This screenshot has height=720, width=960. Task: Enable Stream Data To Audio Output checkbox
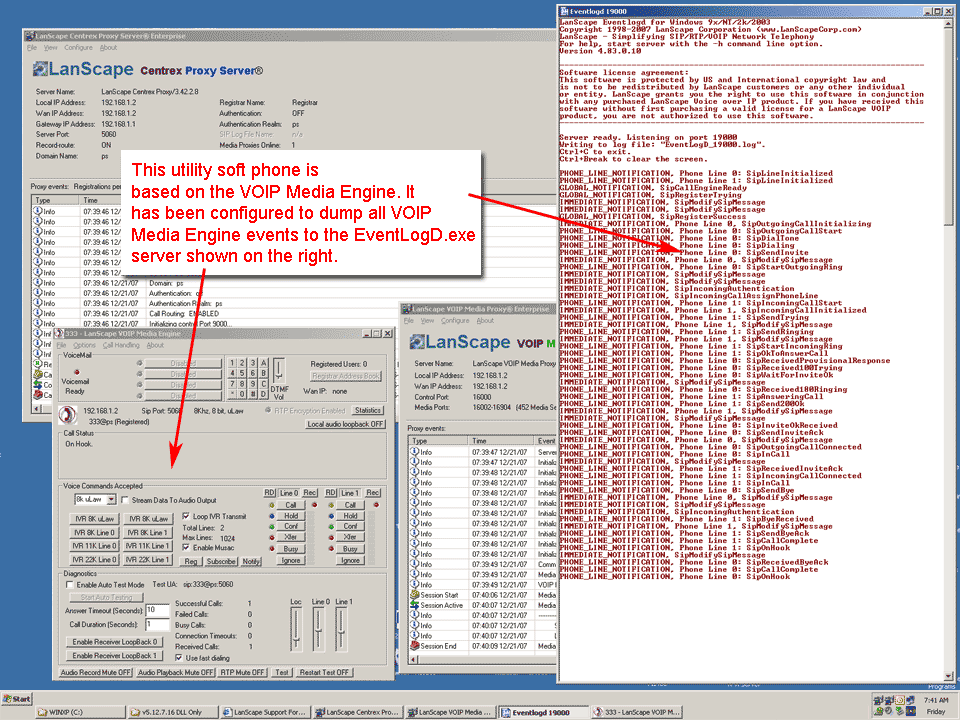coord(125,500)
